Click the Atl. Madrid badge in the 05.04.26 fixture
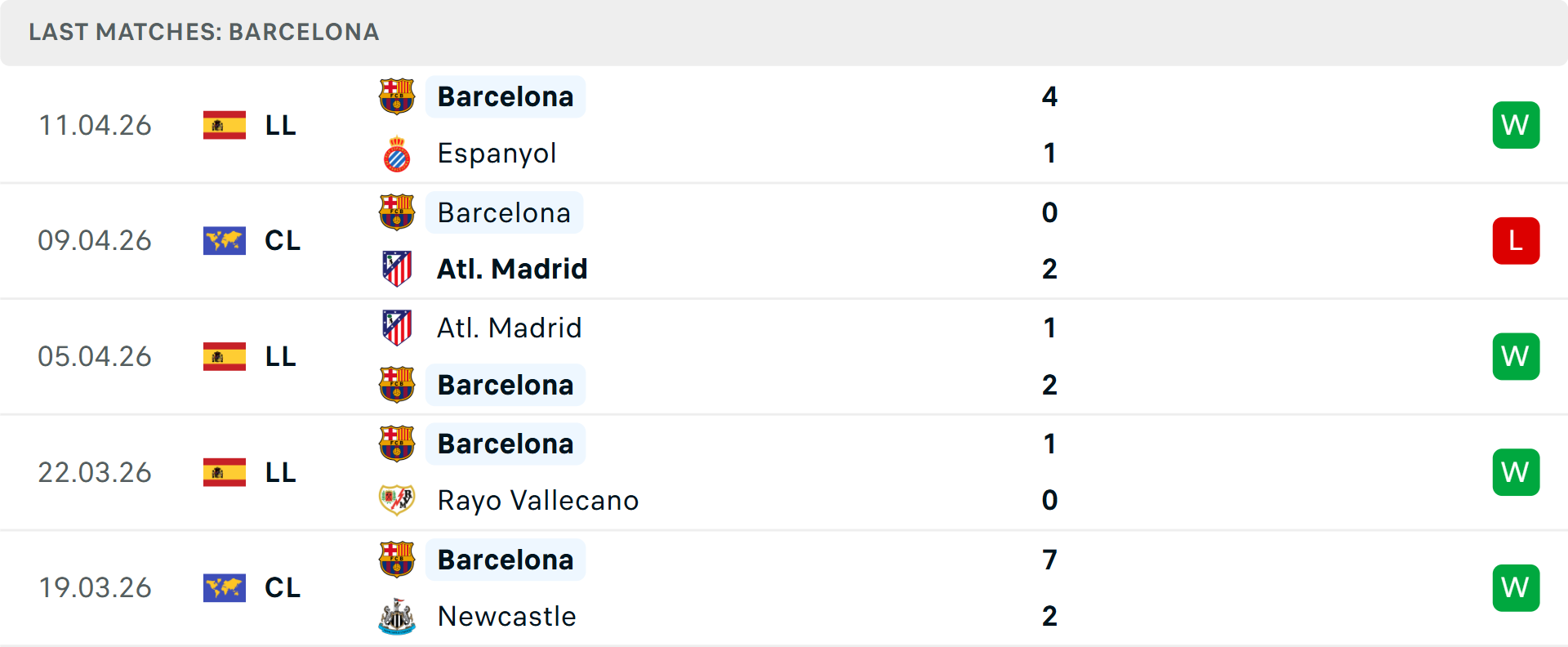Image resolution: width=1568 pixels, height=647 pixels. pos(397,327)
